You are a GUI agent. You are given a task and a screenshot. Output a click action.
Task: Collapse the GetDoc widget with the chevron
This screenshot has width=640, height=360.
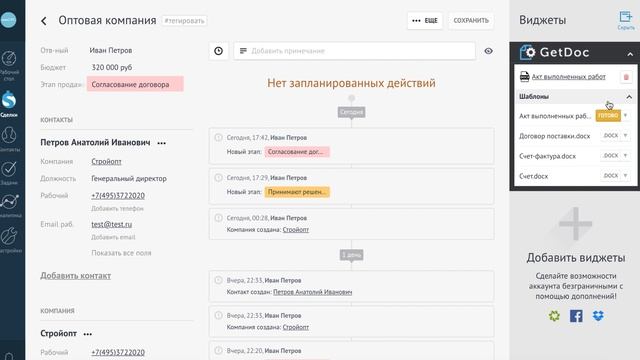[630, 54]
